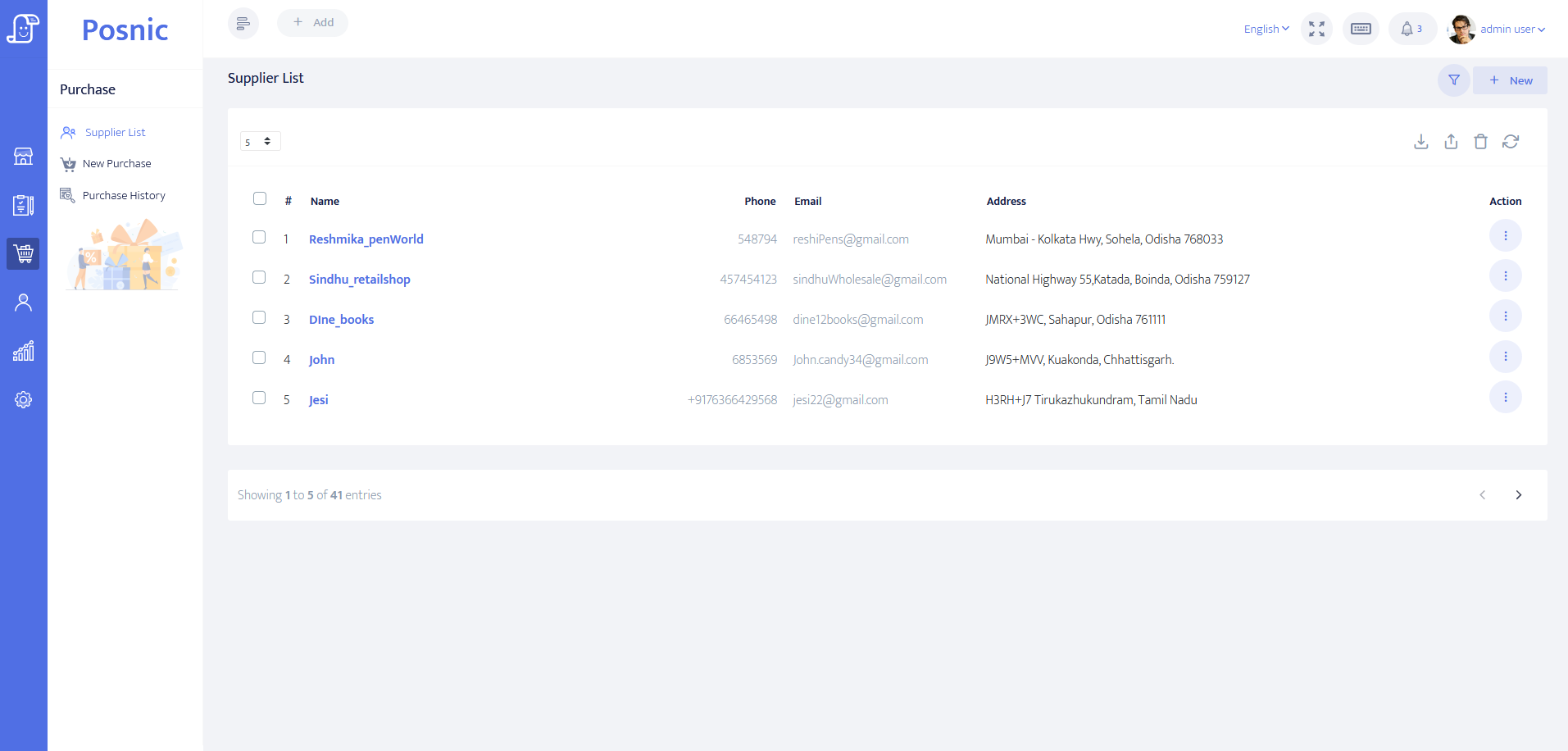Tick the checkbox for John row
This screenshot has height=751, width=1568.
pos(259,357)
